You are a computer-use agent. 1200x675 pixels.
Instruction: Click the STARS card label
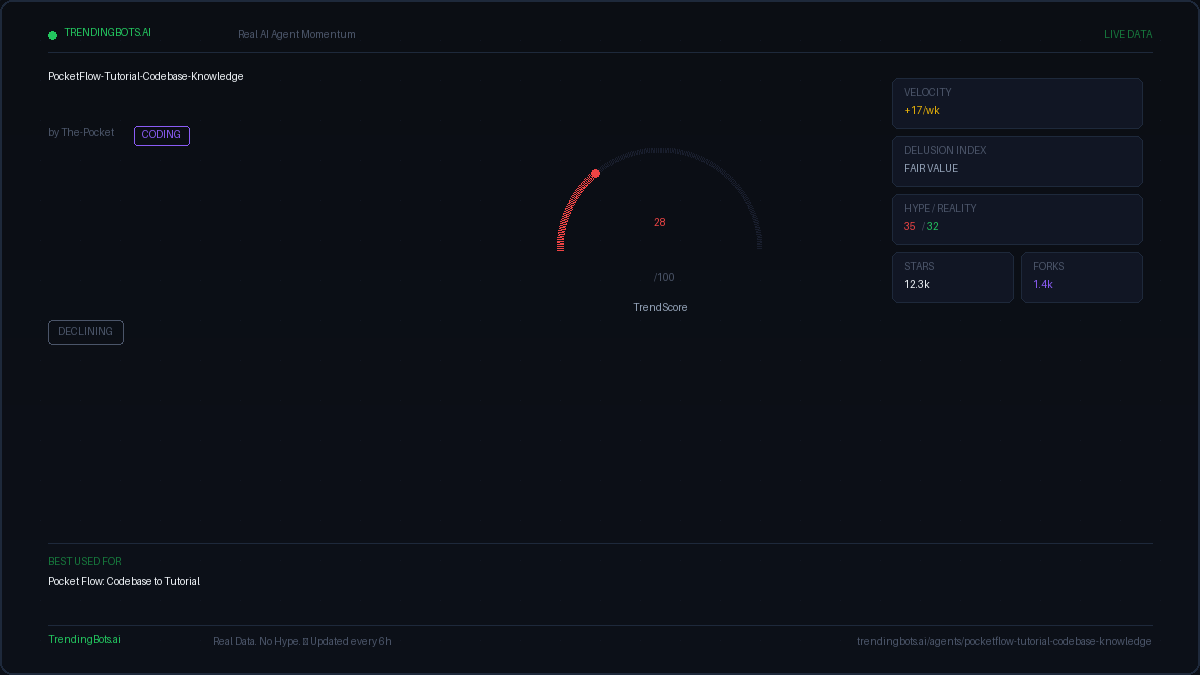(x=920, y=266)
